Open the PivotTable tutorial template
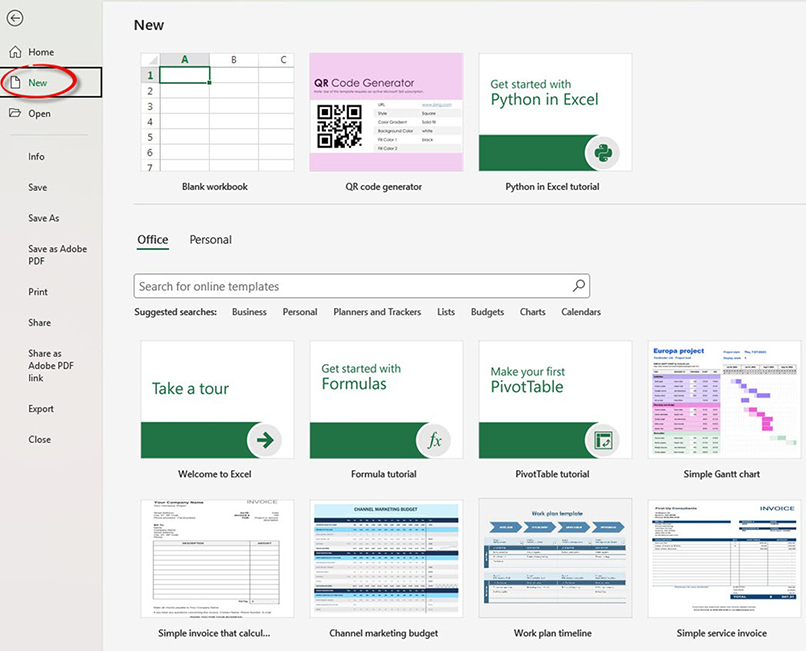This screenshot has height=651, width=806. click(555, 400)
